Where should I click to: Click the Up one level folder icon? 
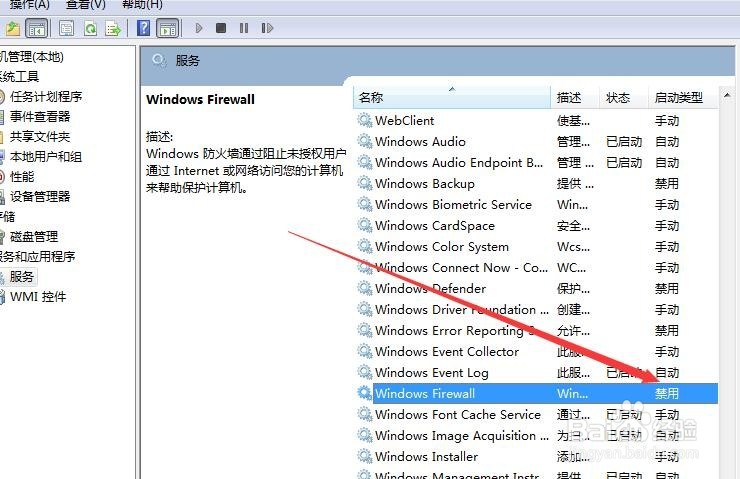13,28
